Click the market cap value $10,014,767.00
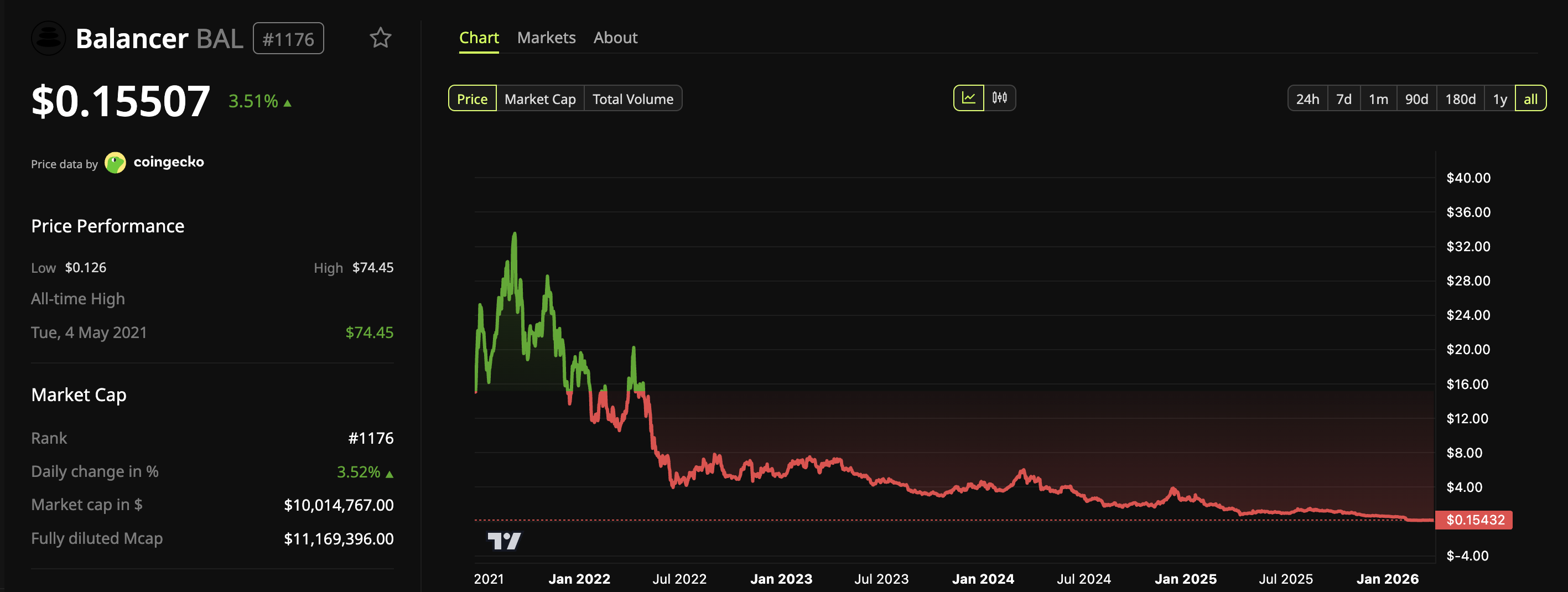Viewport: 1568px width, 592px height. pyautogui.click(x=339, y=505)
